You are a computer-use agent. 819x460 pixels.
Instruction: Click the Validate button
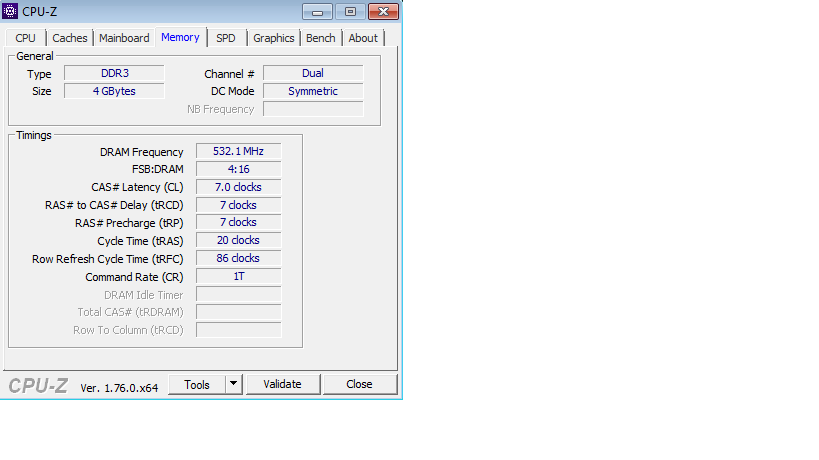[283, 384]
